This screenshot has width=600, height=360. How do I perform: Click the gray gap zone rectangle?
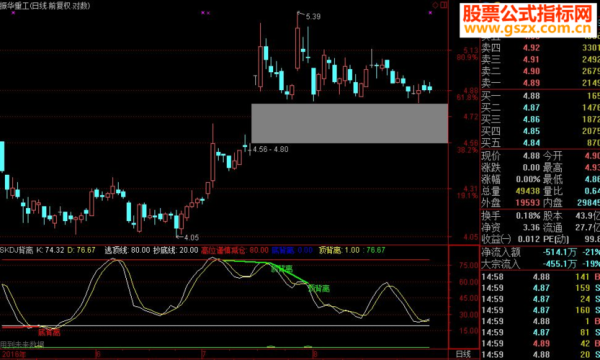coord(349,123)
